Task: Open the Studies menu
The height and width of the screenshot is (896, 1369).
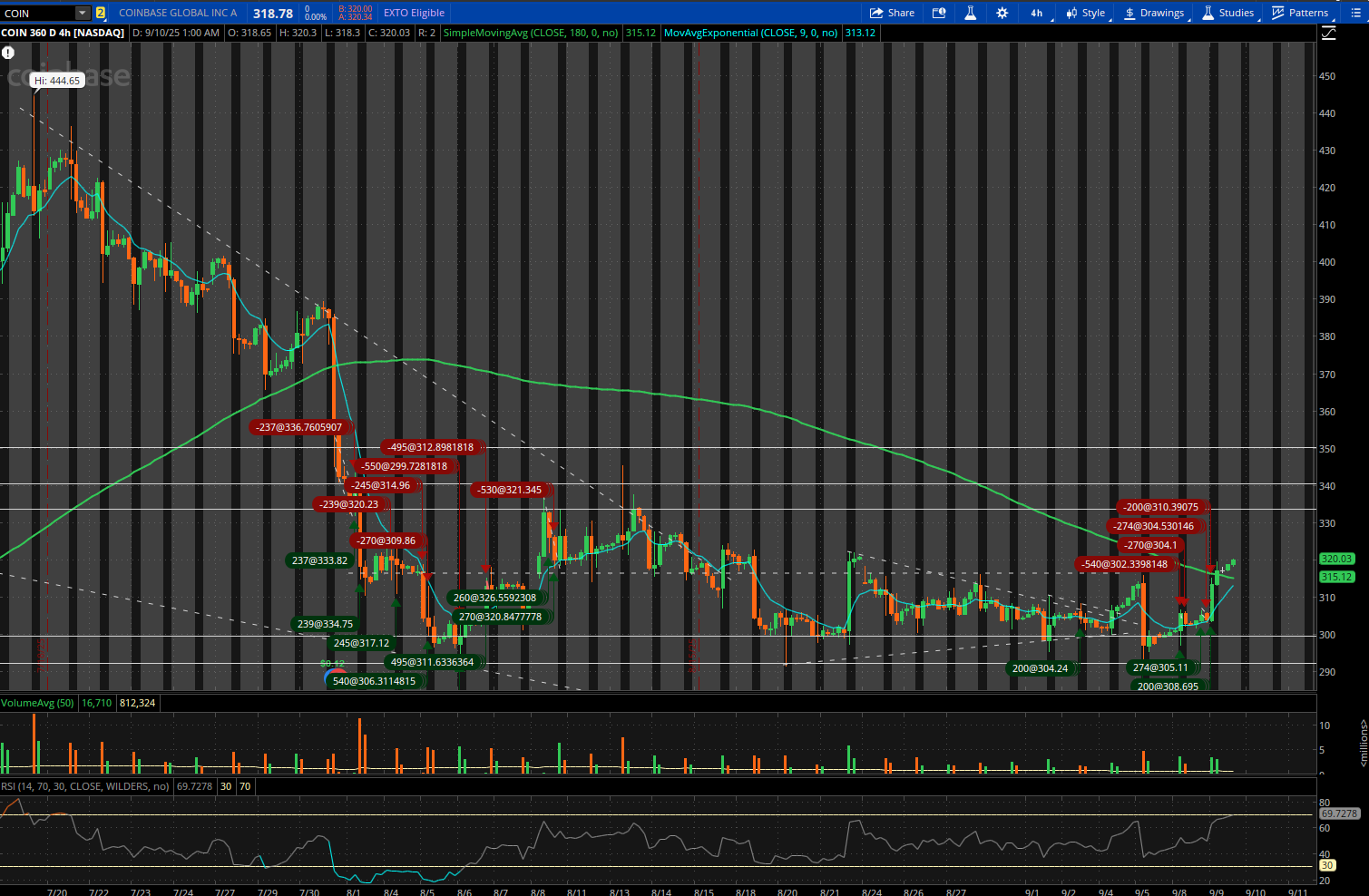Action: (x=1227, y=13)
